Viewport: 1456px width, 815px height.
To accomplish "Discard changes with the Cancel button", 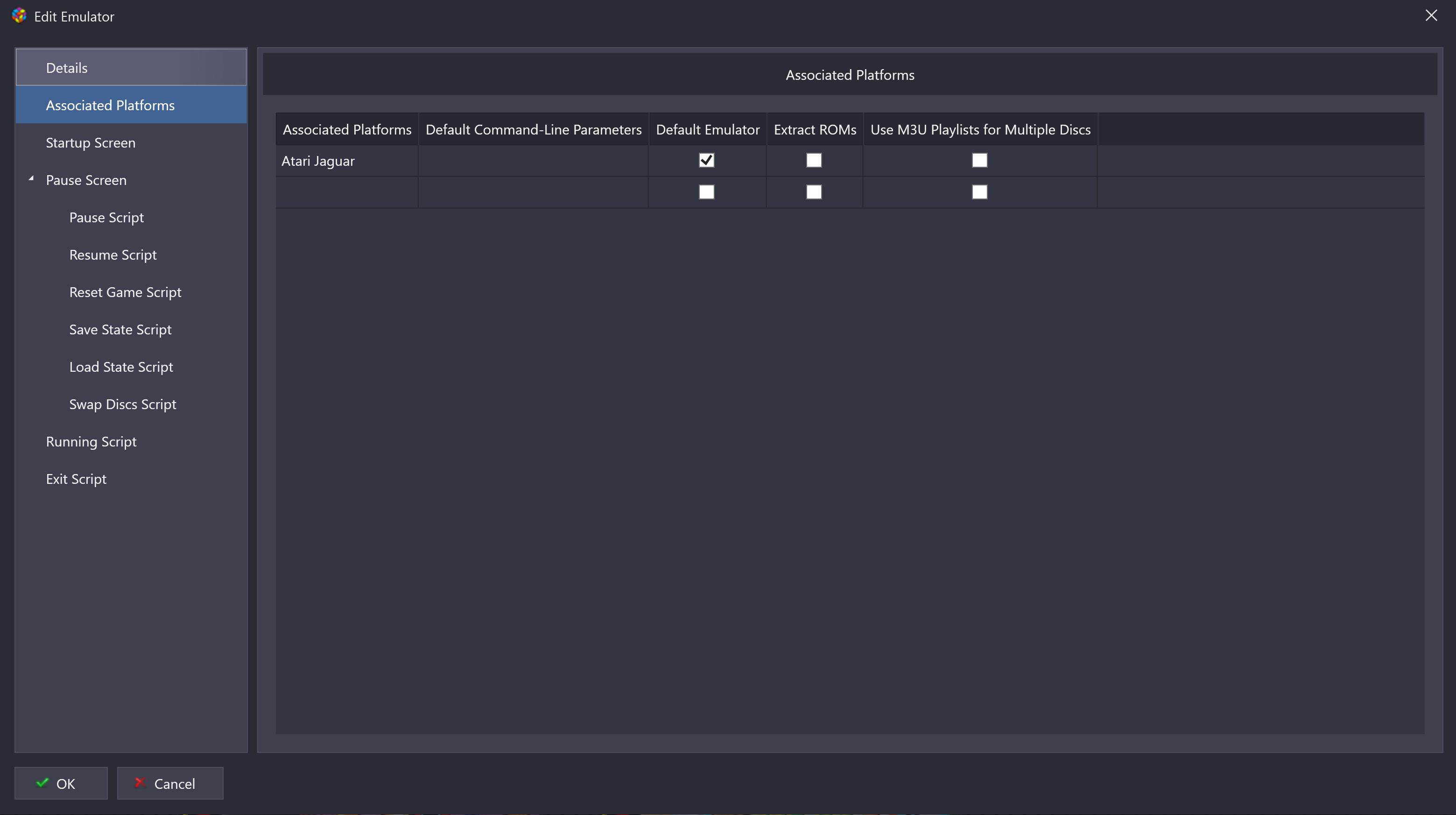I will 170,783.
